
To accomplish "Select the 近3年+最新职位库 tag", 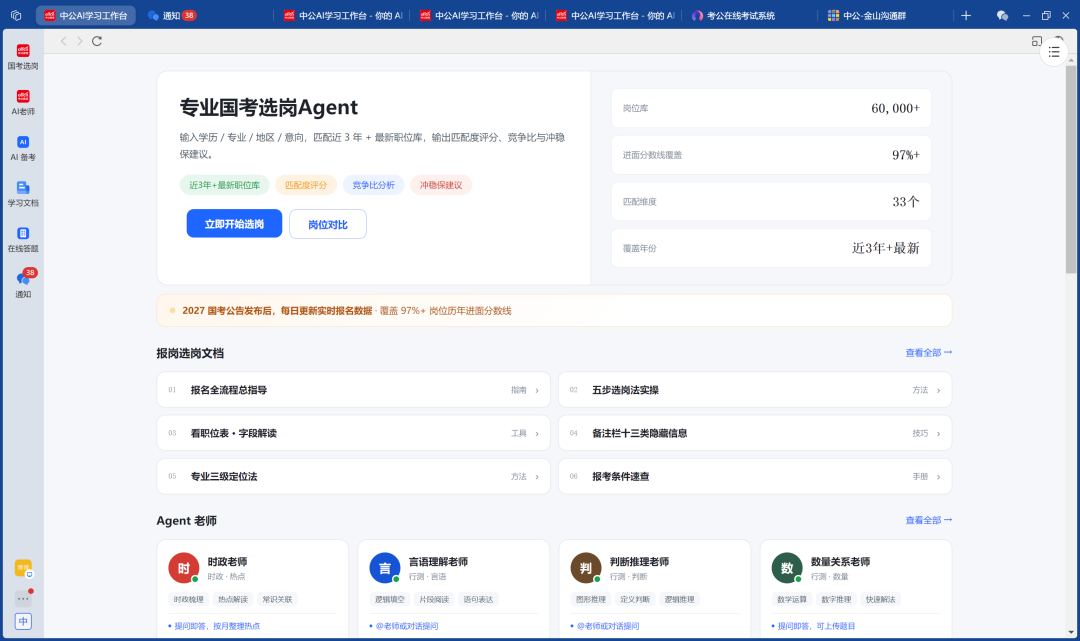I will [x=225, y=185].
